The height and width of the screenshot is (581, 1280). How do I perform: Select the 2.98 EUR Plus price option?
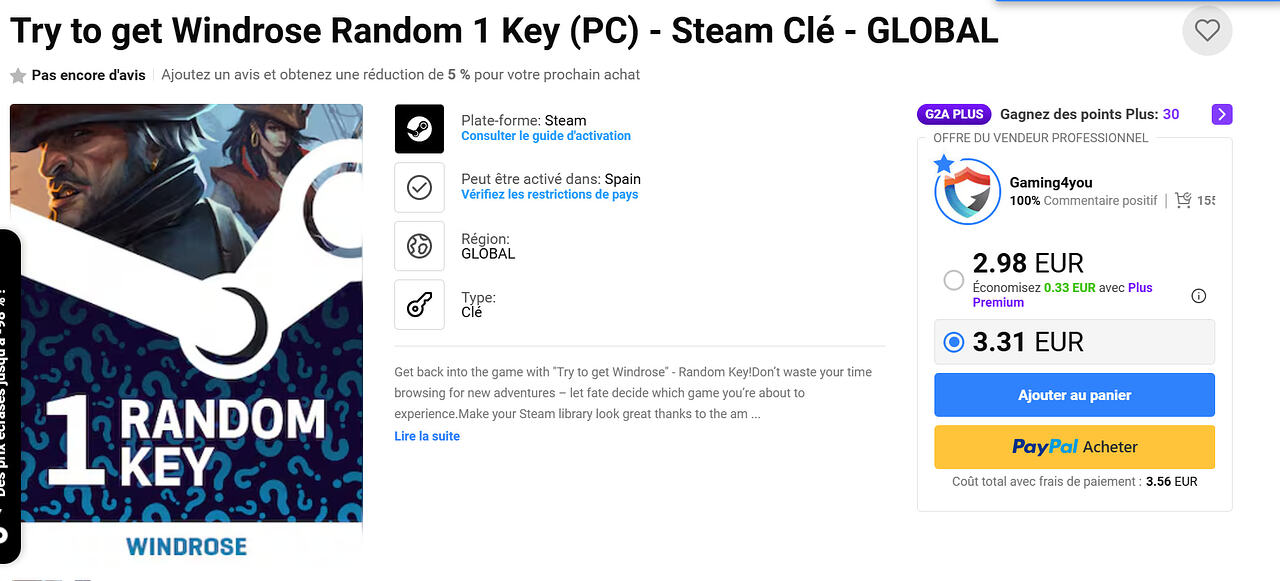[954, 281]
